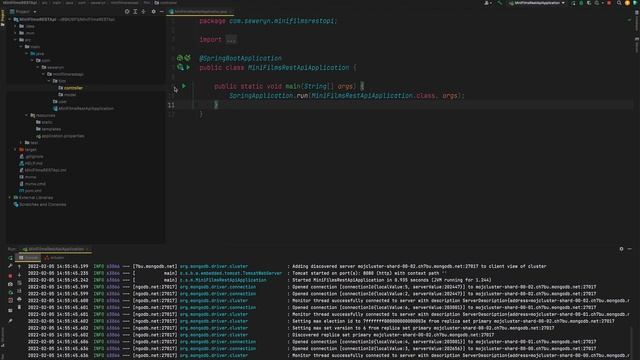Click line number 11 in gutter
The width and height of the screenshot is (640, 360).
pyautogui.click(x=171, y=105)
